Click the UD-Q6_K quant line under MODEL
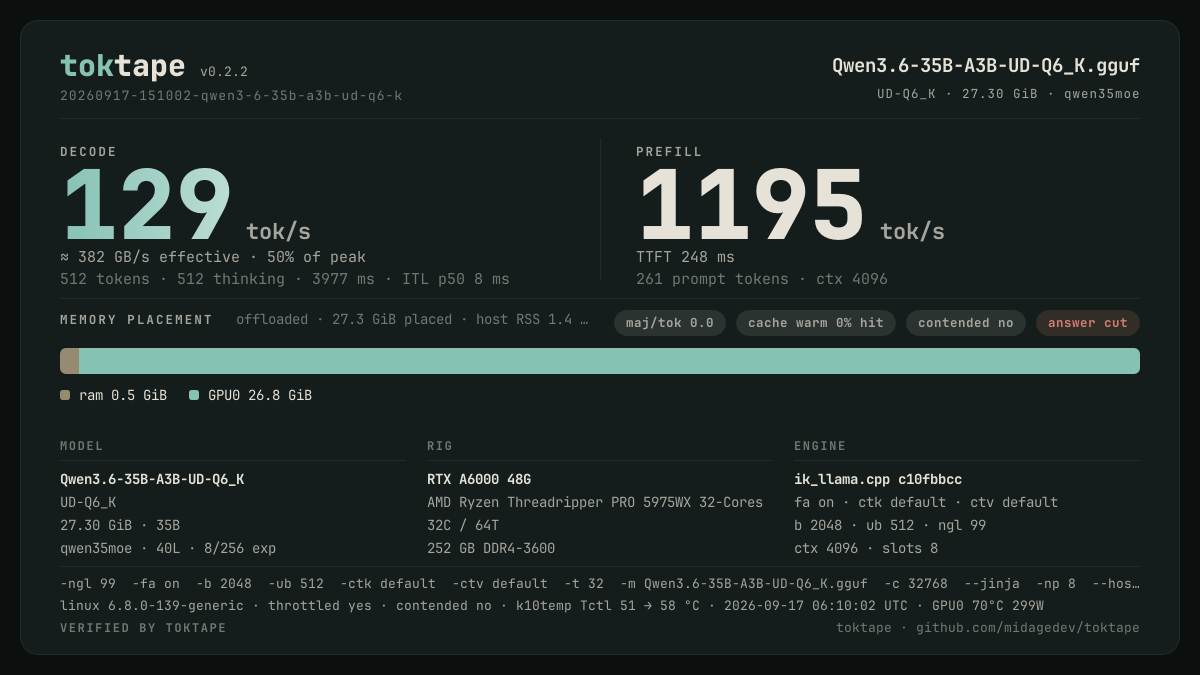 (x=88, y=502)
